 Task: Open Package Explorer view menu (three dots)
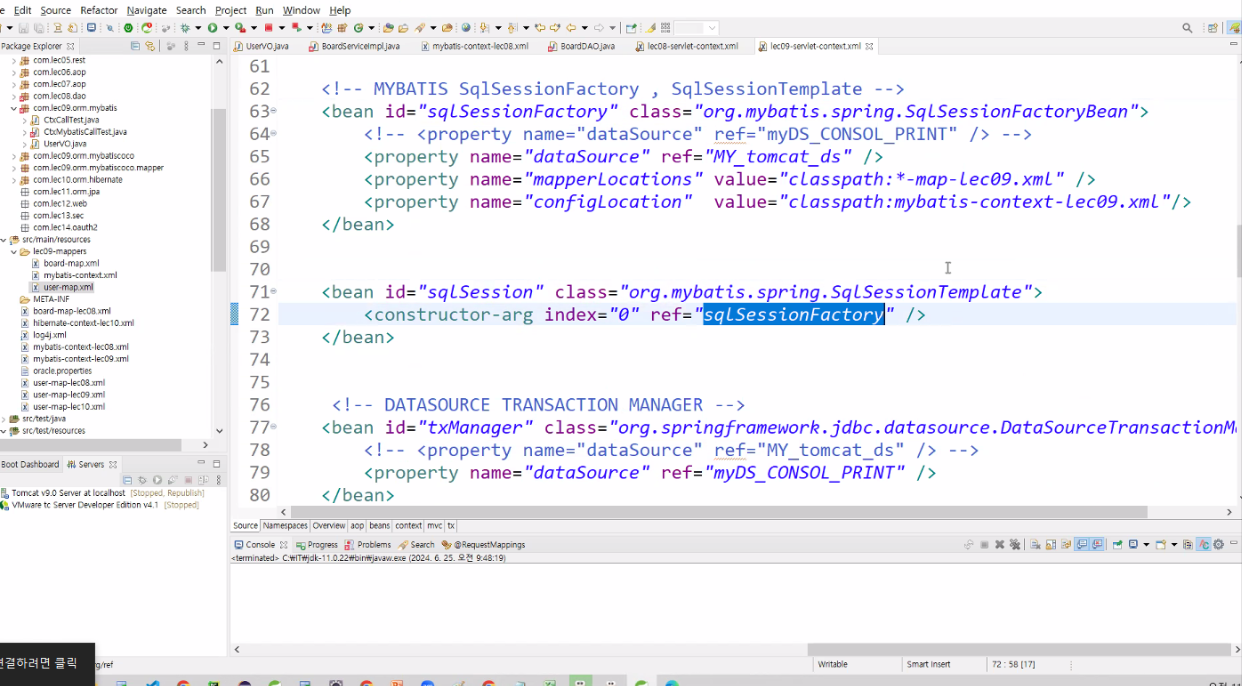[x=186, y=46]
